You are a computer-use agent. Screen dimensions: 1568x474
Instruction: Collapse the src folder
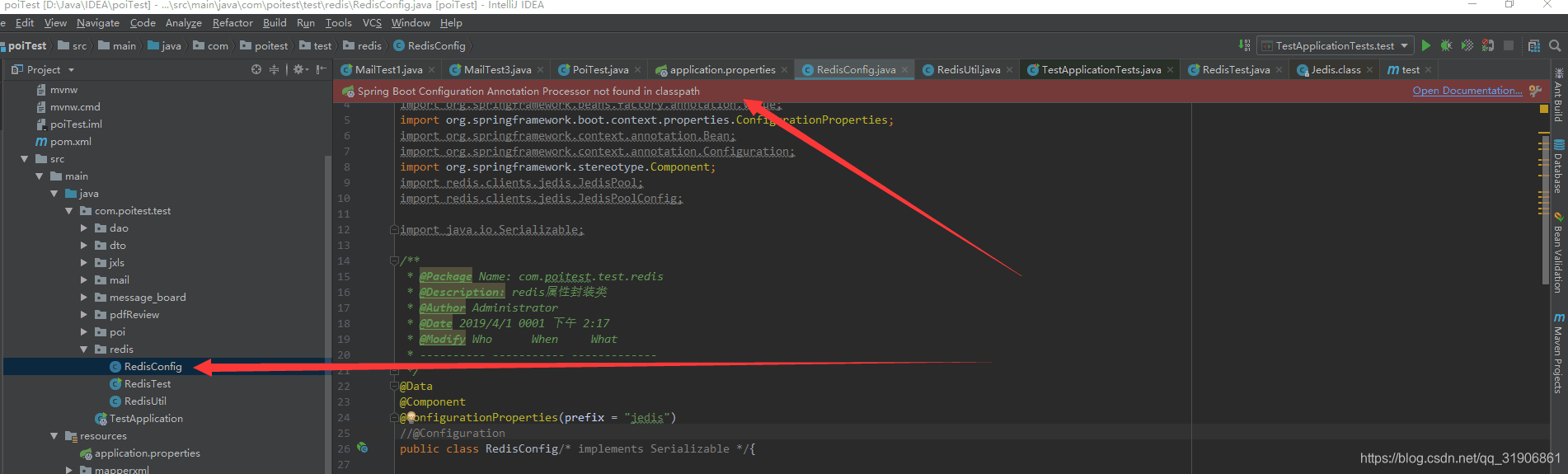(x=25, y=158)
